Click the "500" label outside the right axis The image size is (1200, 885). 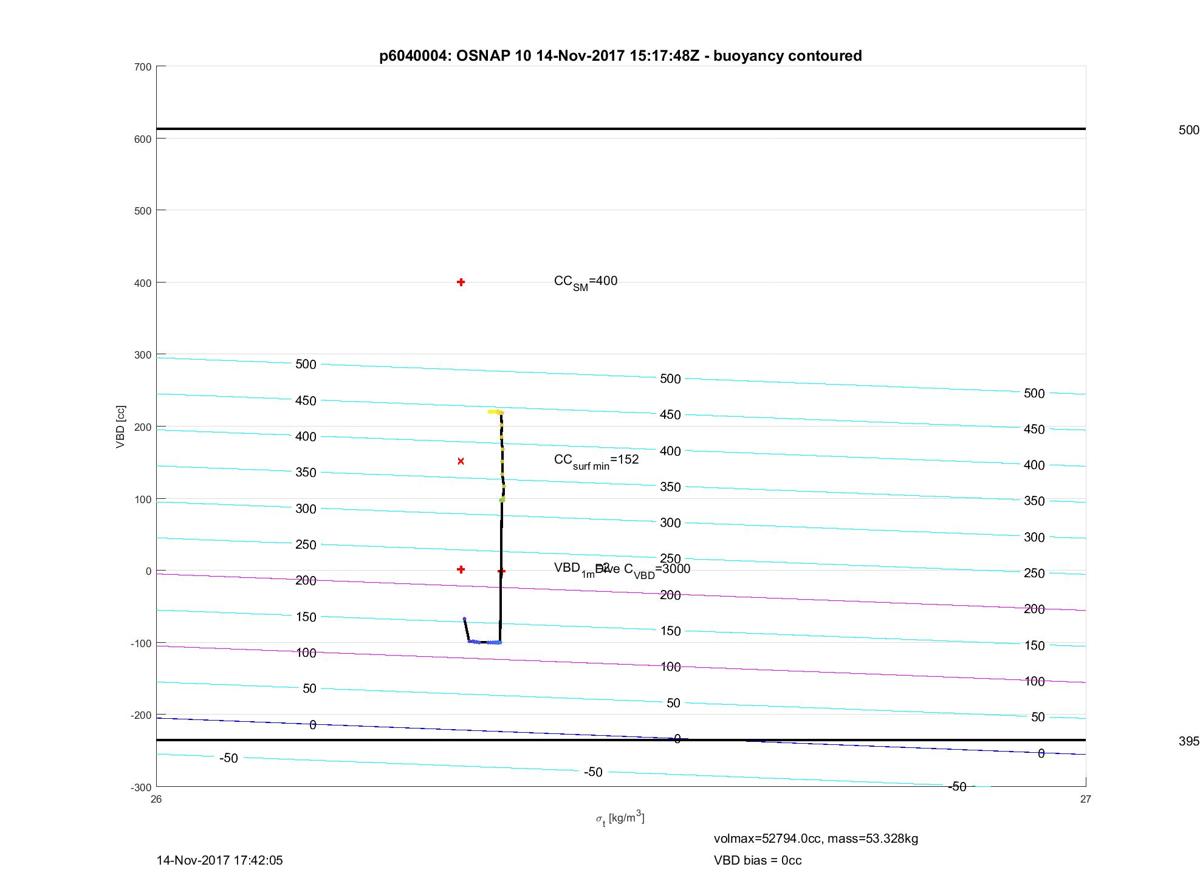[1188, 130]
